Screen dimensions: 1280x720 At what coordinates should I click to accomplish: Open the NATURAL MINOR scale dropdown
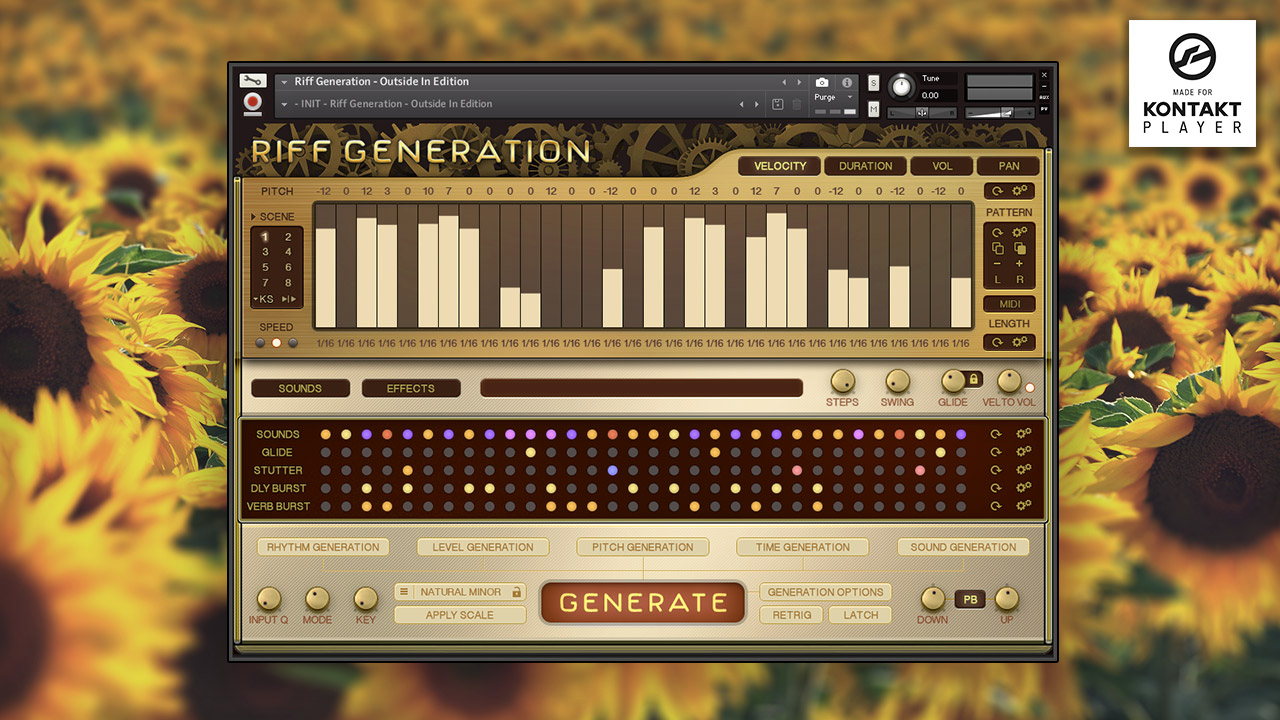460,592
